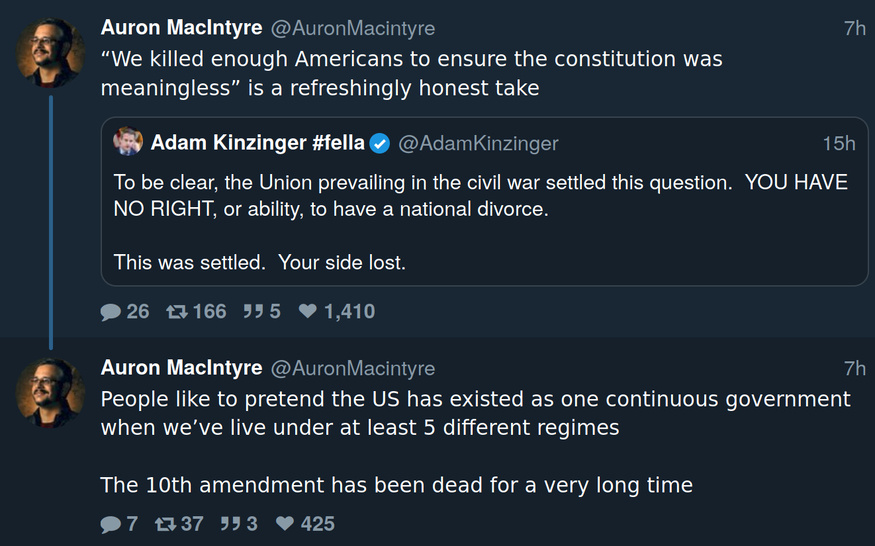Screen dimensions: 875x546
Task: Reply to the tweet about 5 different regimes
Action: (111, 524)
